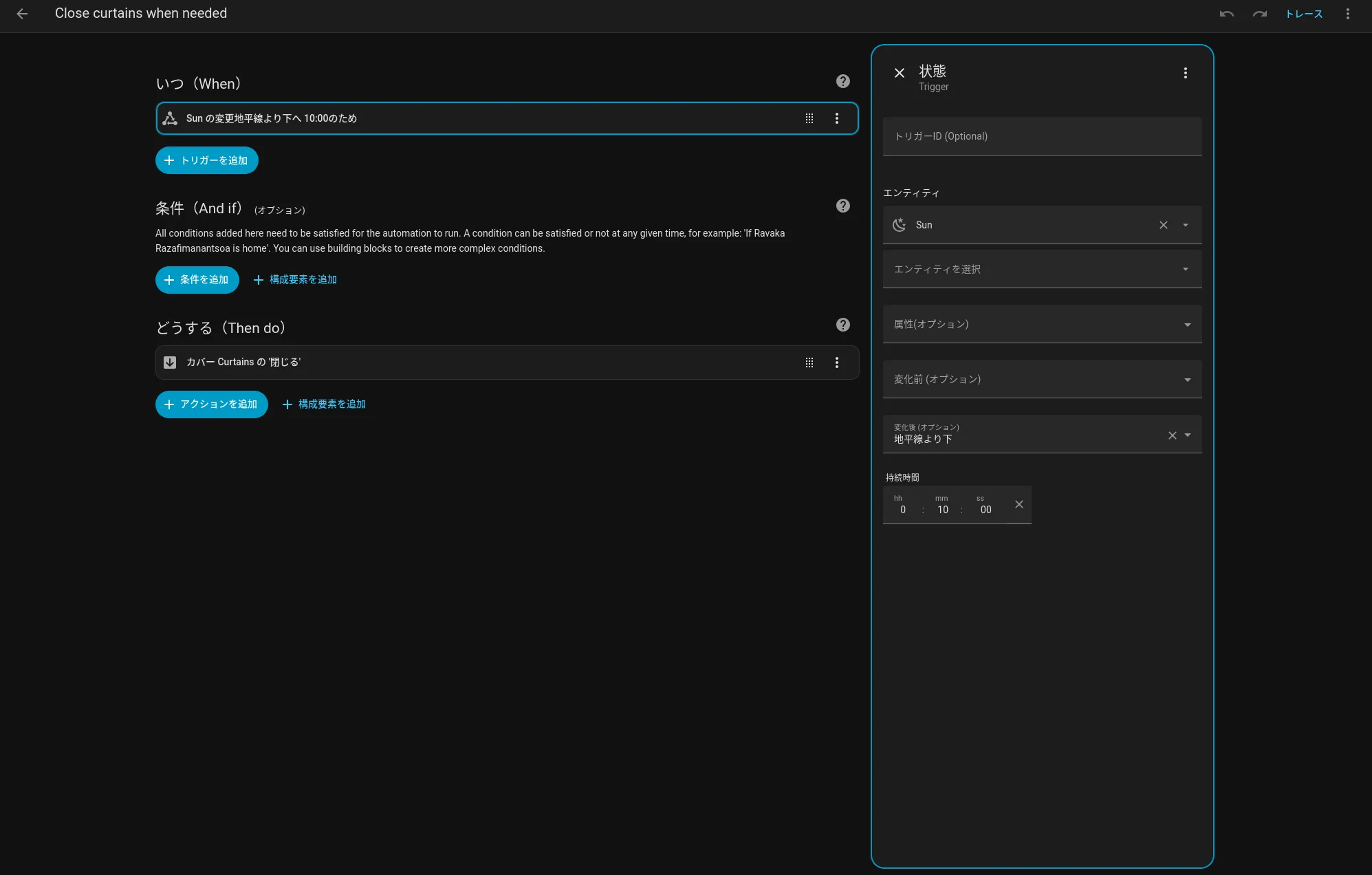The image size is (1372, 875).
Task: Open help for the When section
Action: click(842, 81)
